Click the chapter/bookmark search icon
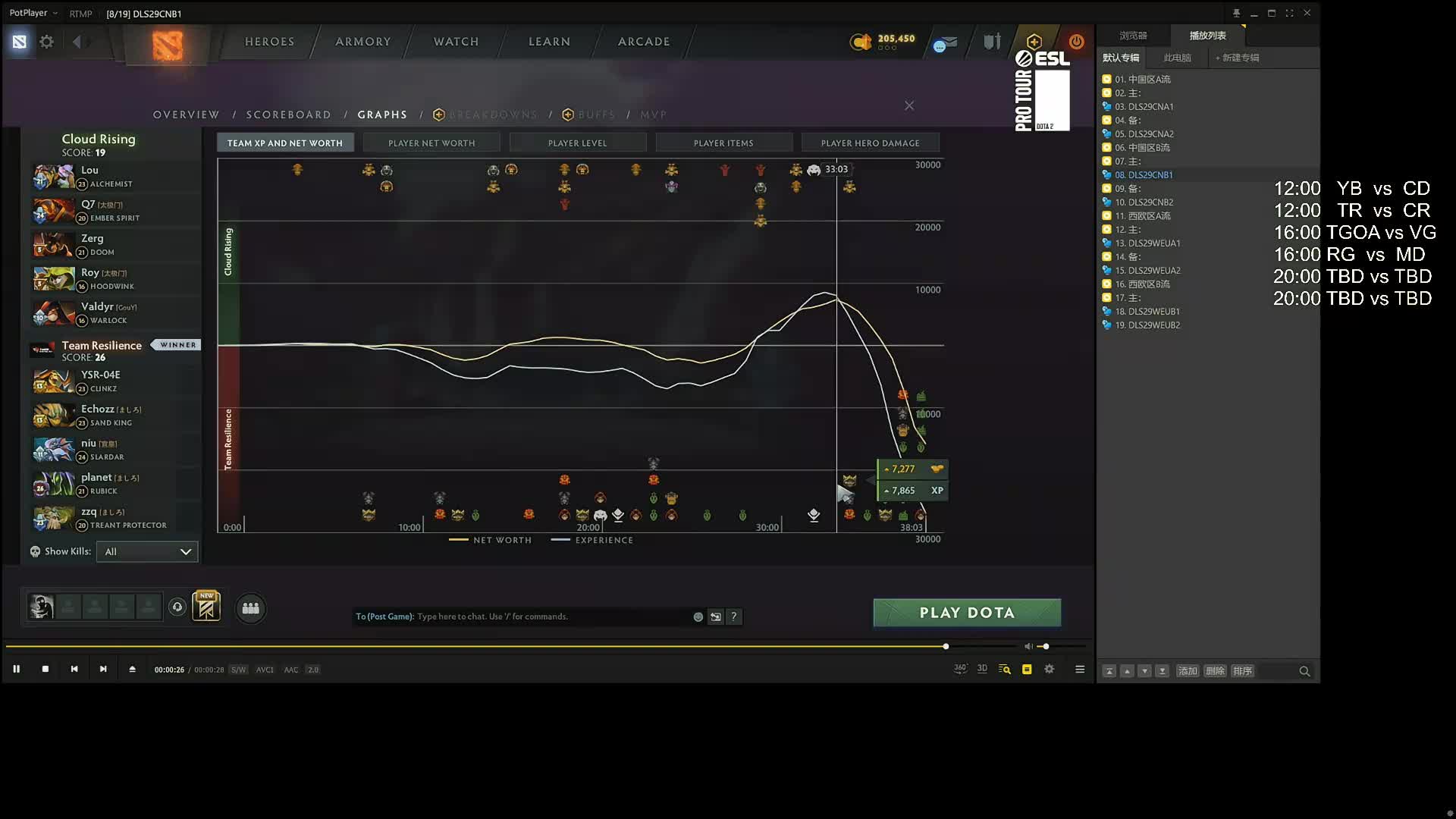The image size is (1456, 819). (1005, 669)
